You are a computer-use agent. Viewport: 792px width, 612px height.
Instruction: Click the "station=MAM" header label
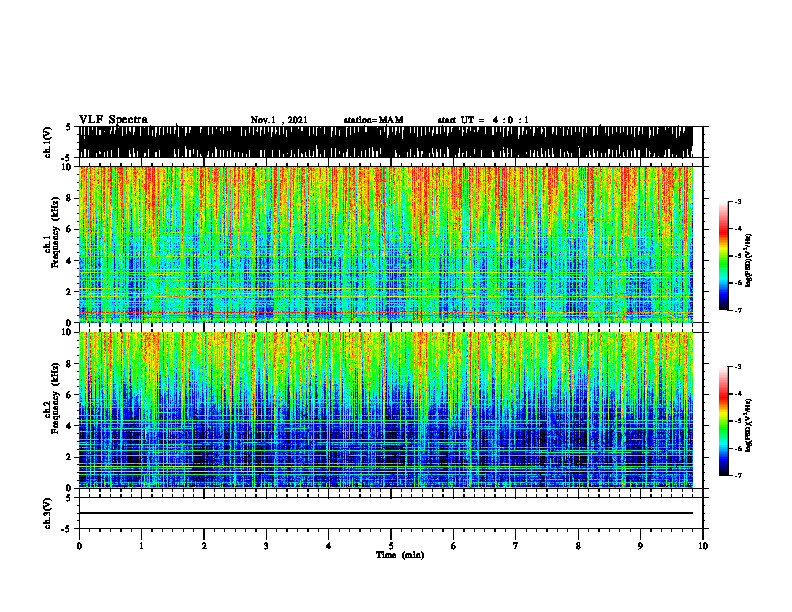click(x=373, y=120)
